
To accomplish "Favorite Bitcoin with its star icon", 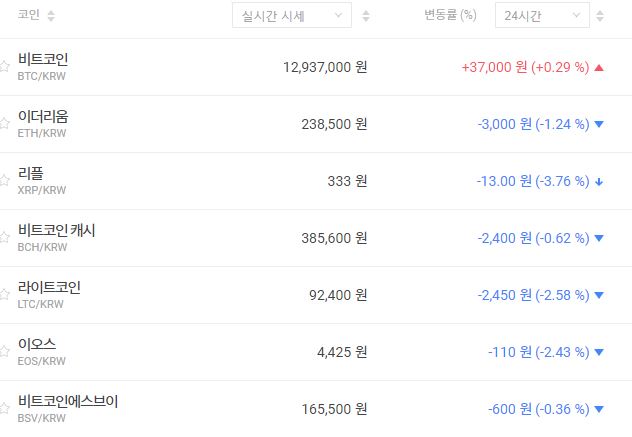I will [5, 67].
